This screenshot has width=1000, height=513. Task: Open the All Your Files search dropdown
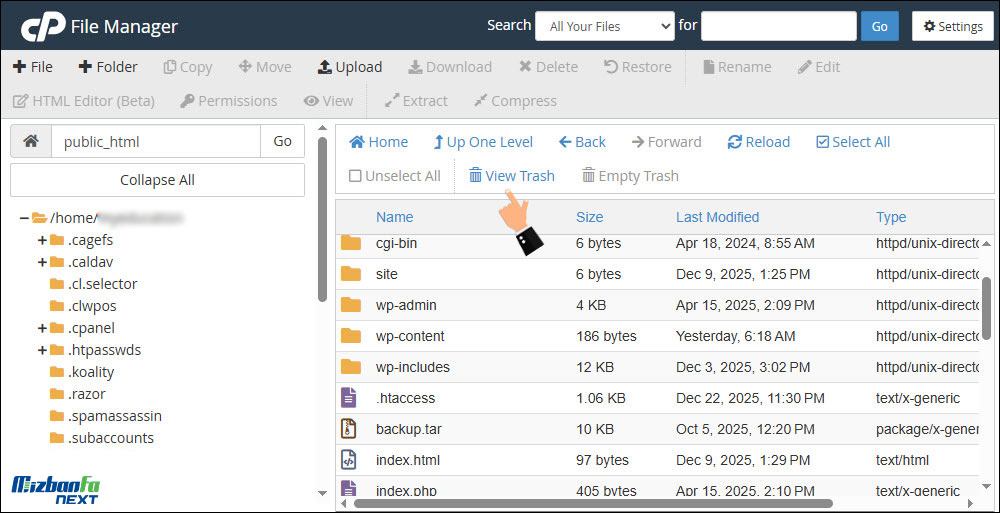[604, 26]
